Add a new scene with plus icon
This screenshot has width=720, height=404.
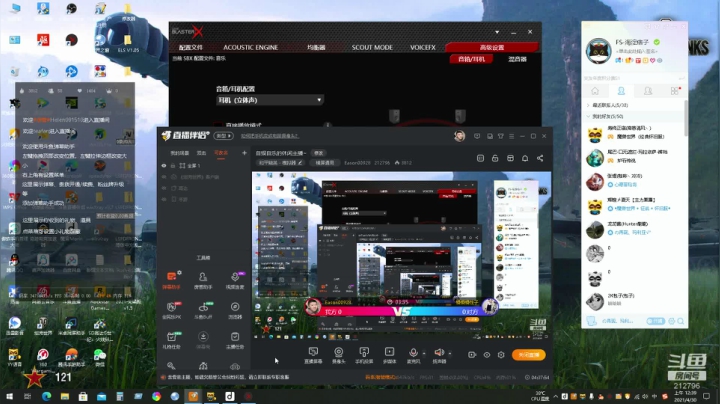[x=244, y=153]
